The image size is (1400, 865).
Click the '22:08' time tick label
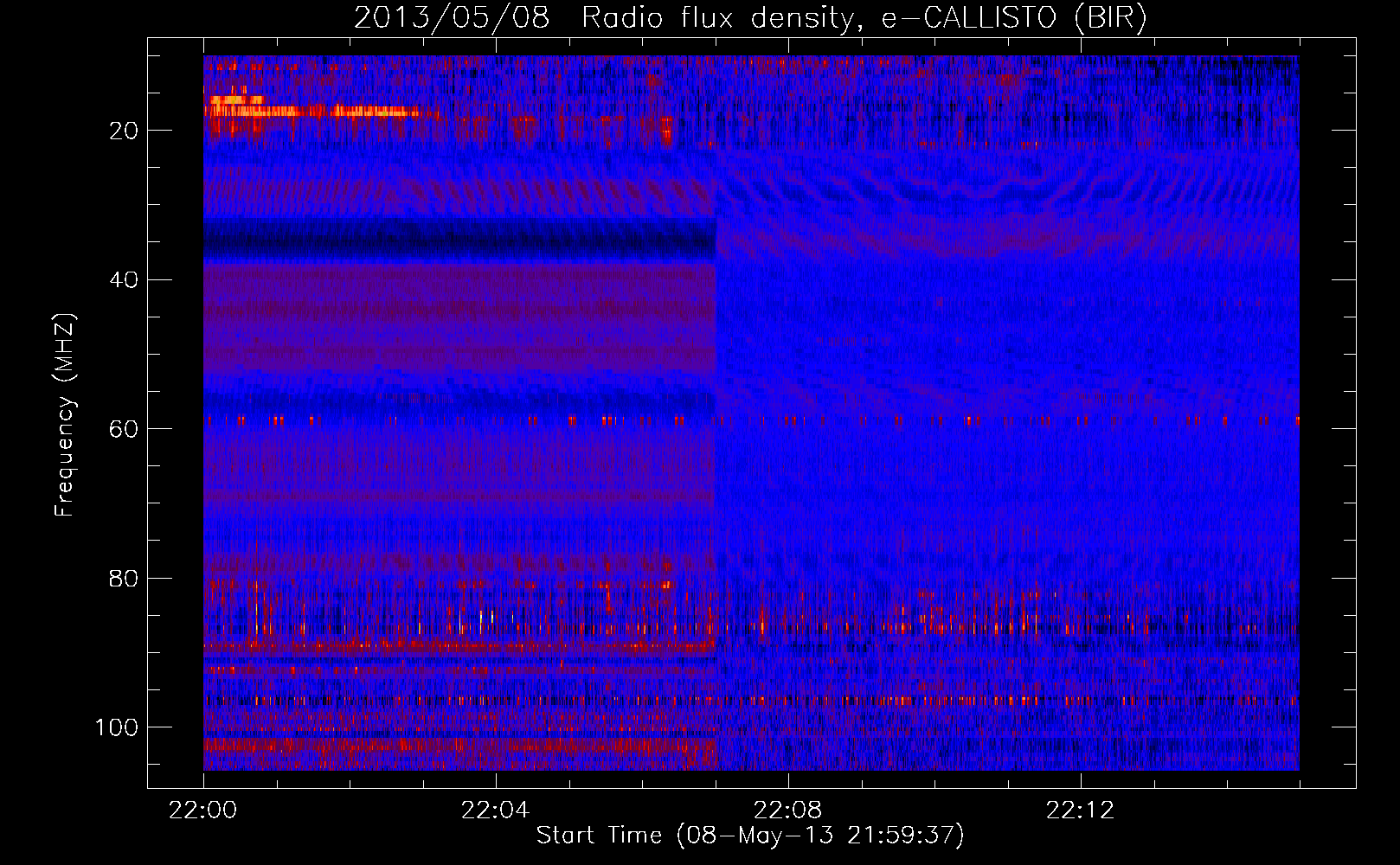(787, 811)
